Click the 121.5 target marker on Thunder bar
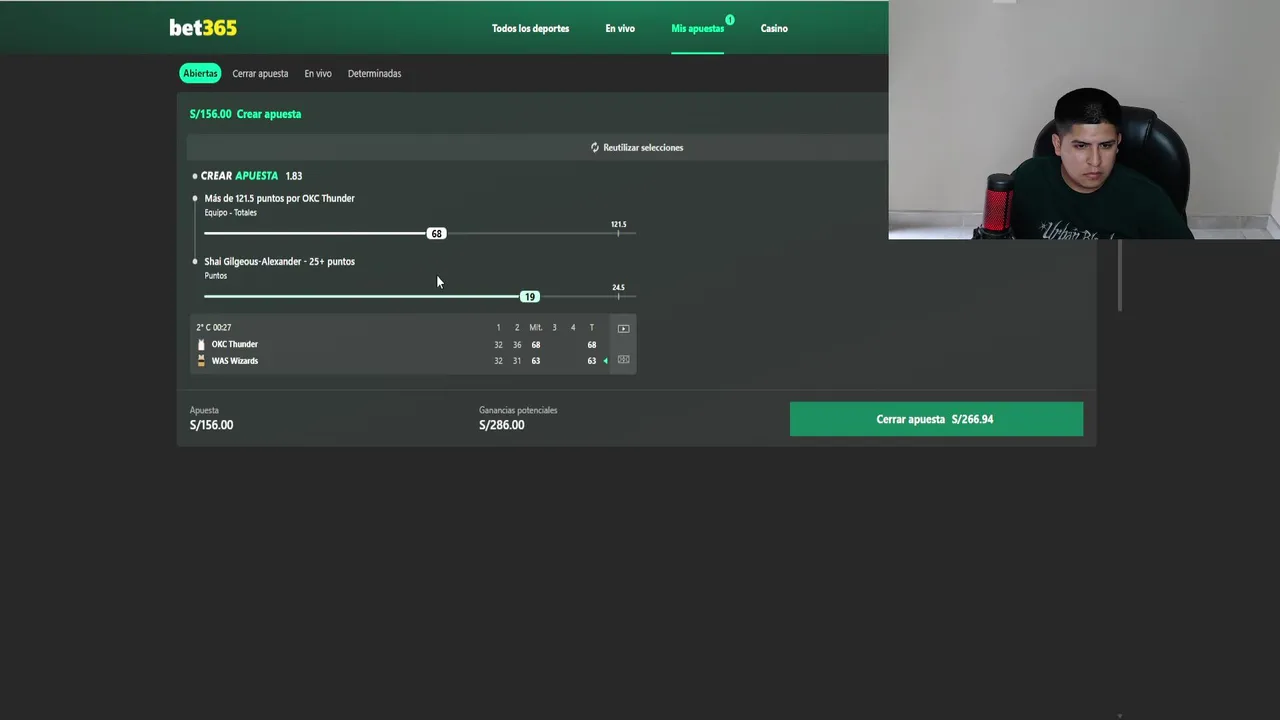The height and width of the screenshot is (720, 1280). 618,228
